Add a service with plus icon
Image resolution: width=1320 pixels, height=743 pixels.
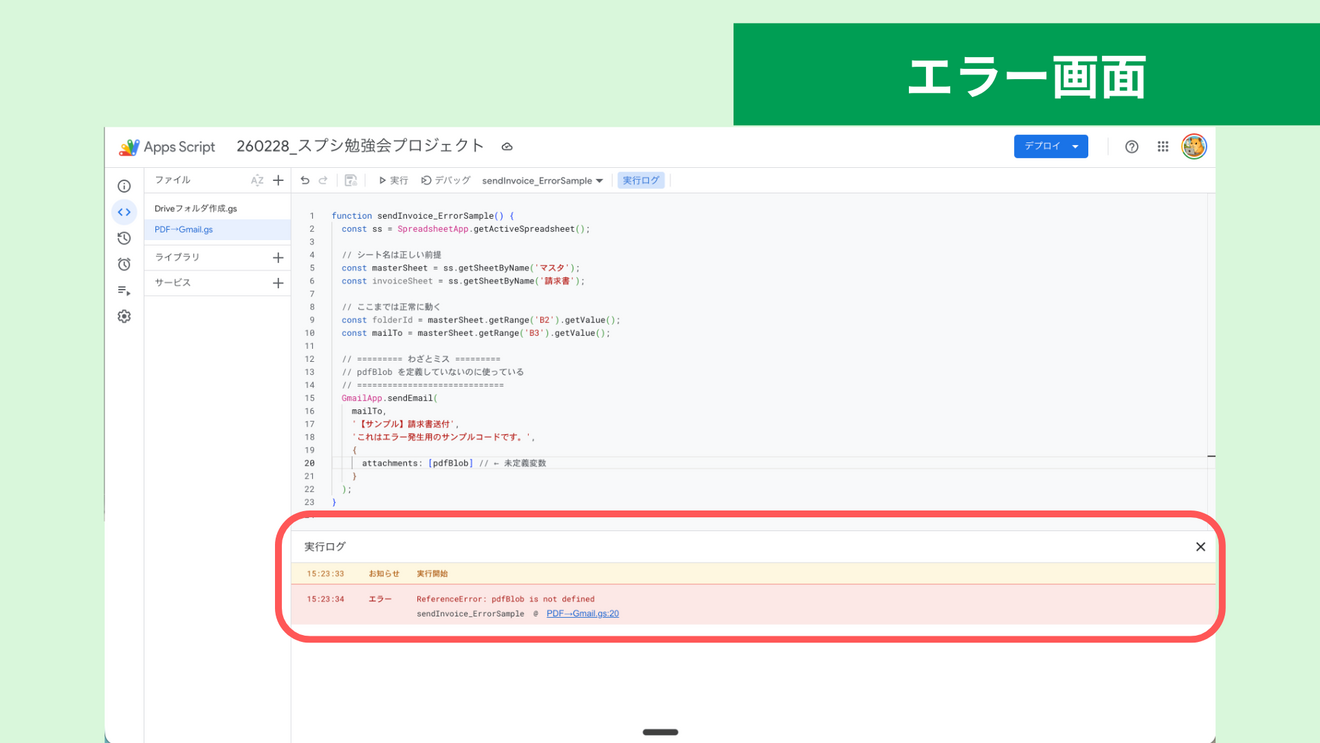(x=278, y=283)
